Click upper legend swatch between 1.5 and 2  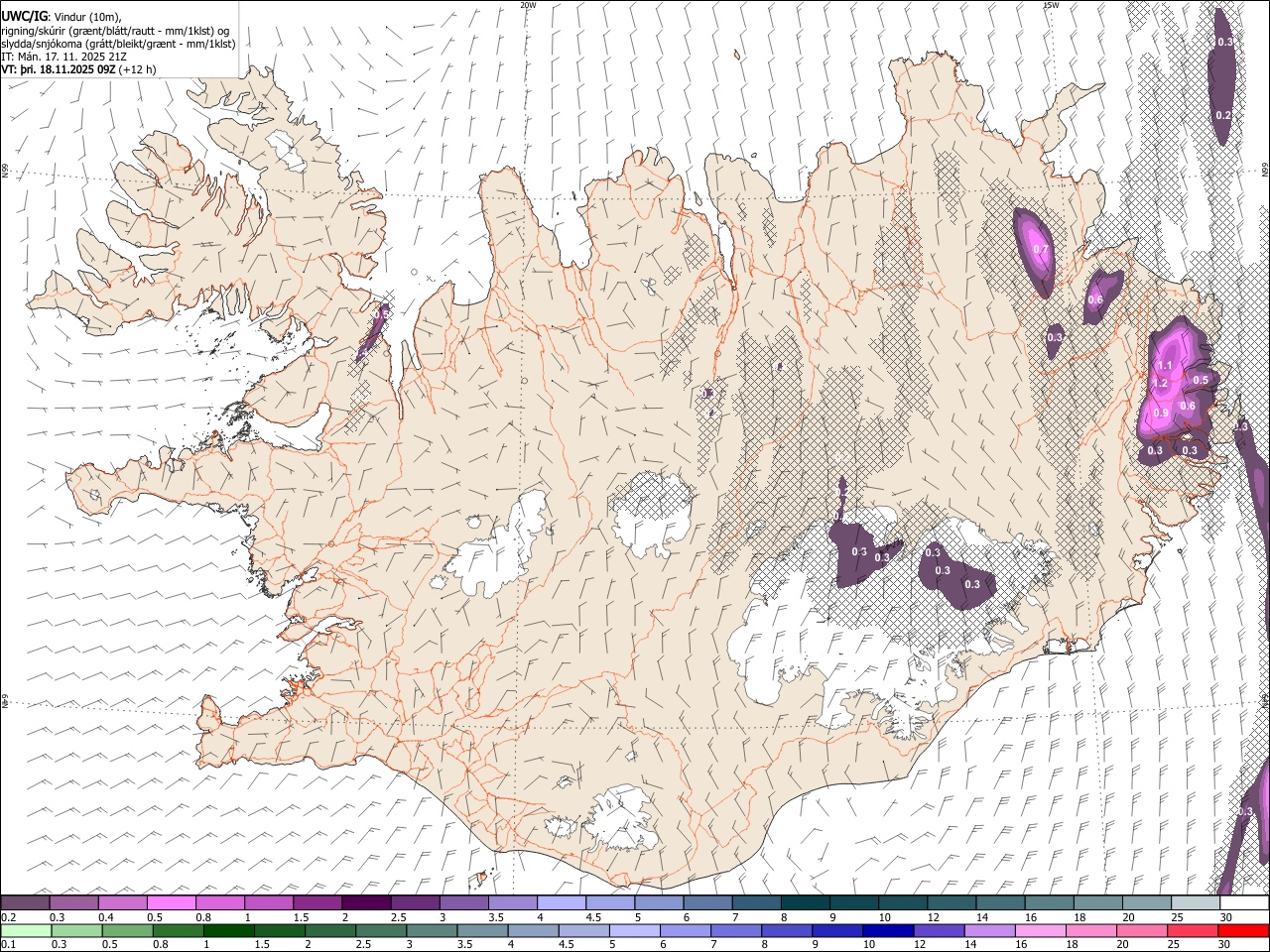pyautogui.click(x=317, y=903)
